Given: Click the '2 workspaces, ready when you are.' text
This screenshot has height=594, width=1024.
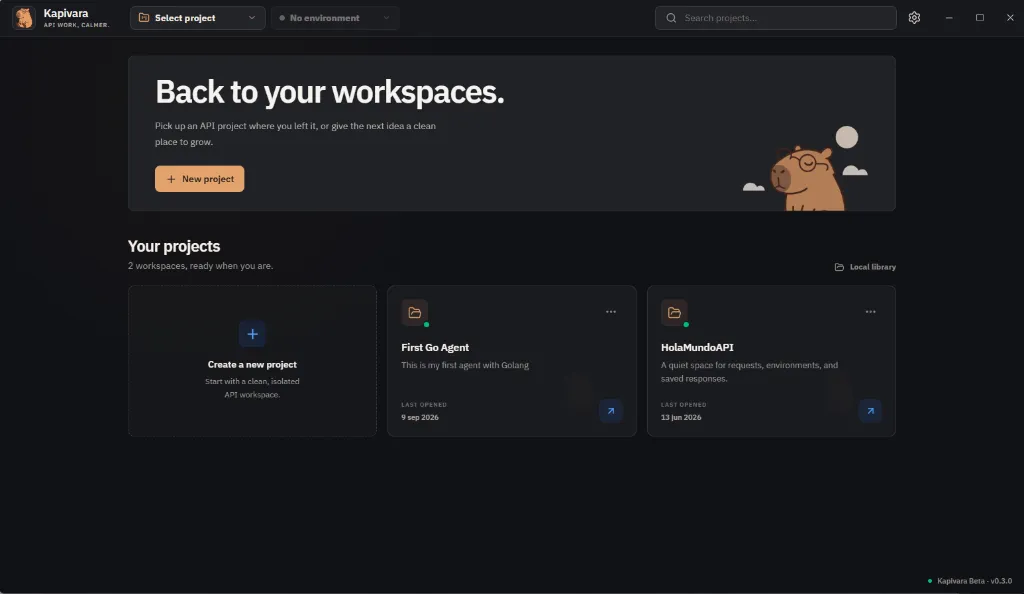Looking at the screenshot, I should pyautogui.click(x=200, y=266).
